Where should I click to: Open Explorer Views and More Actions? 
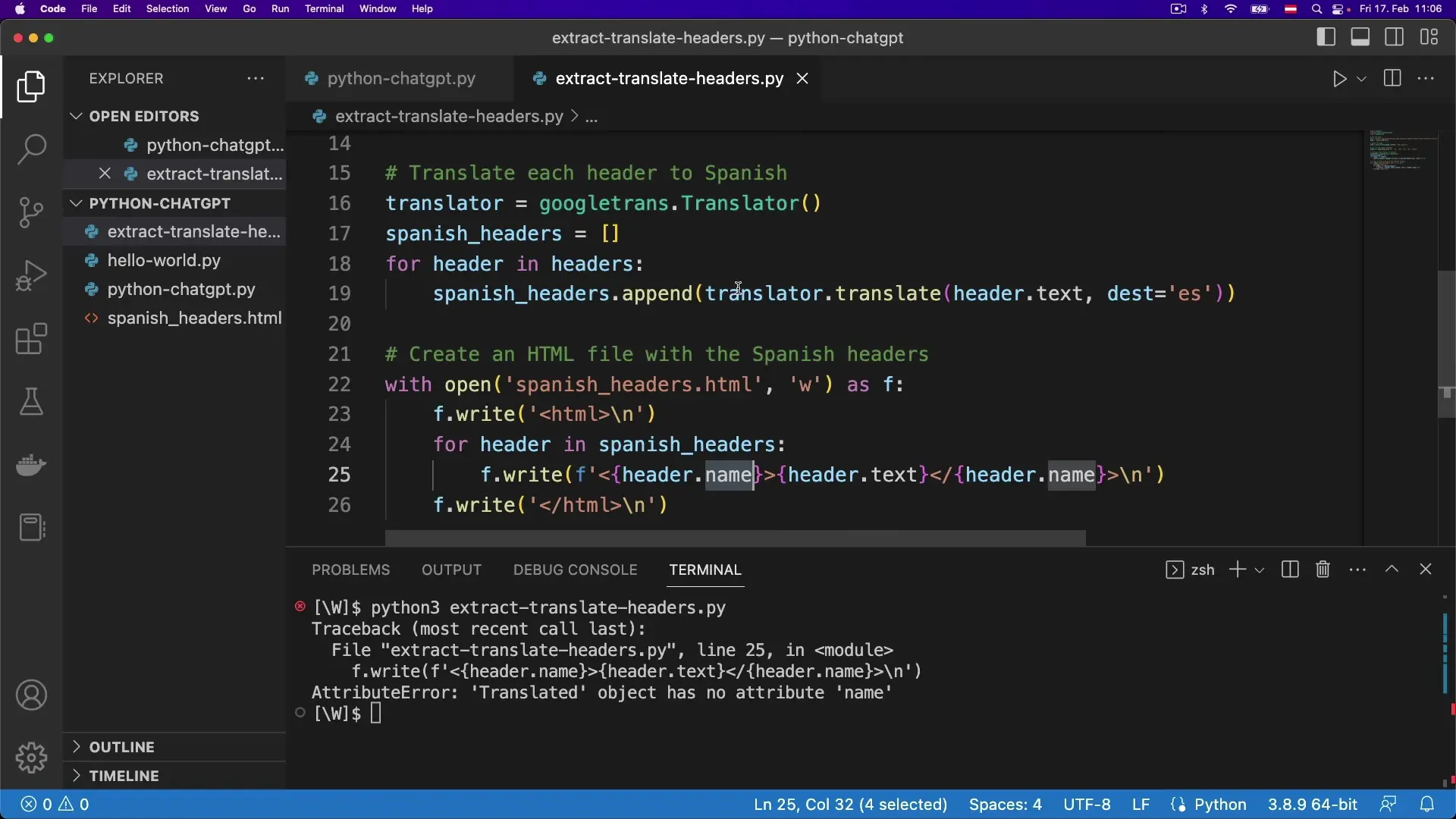click(256, 79)
